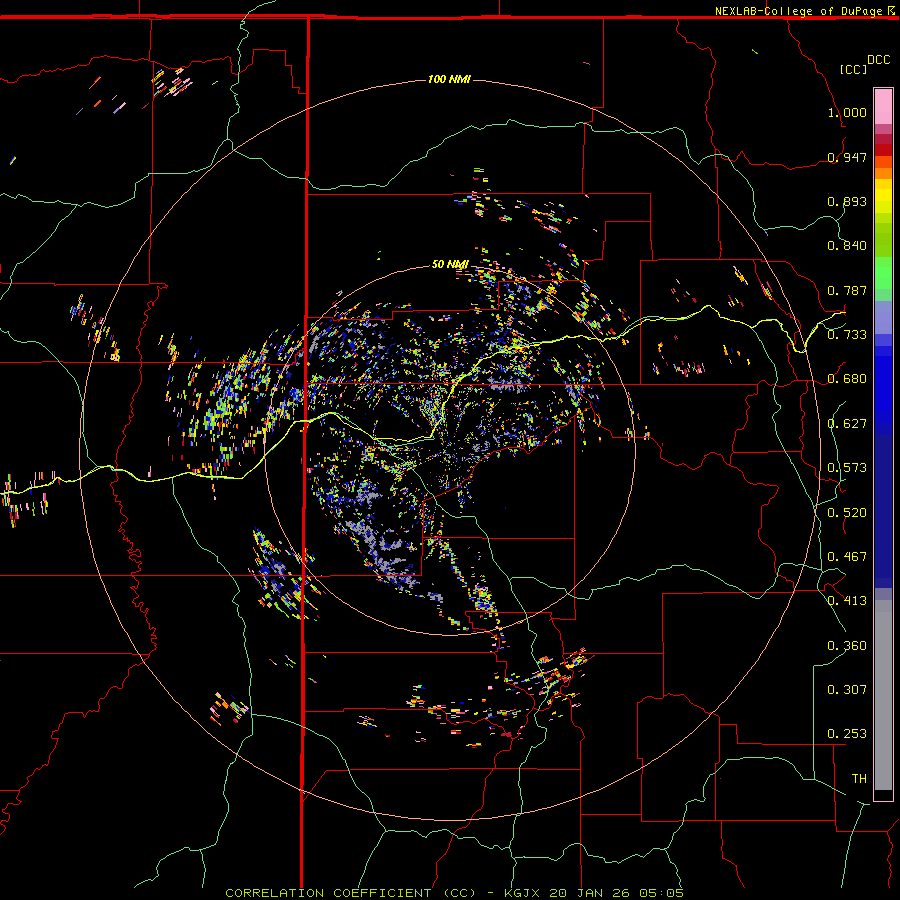Click the 0.947 scale value
The image size is (900, 900).
pos(847,157)
